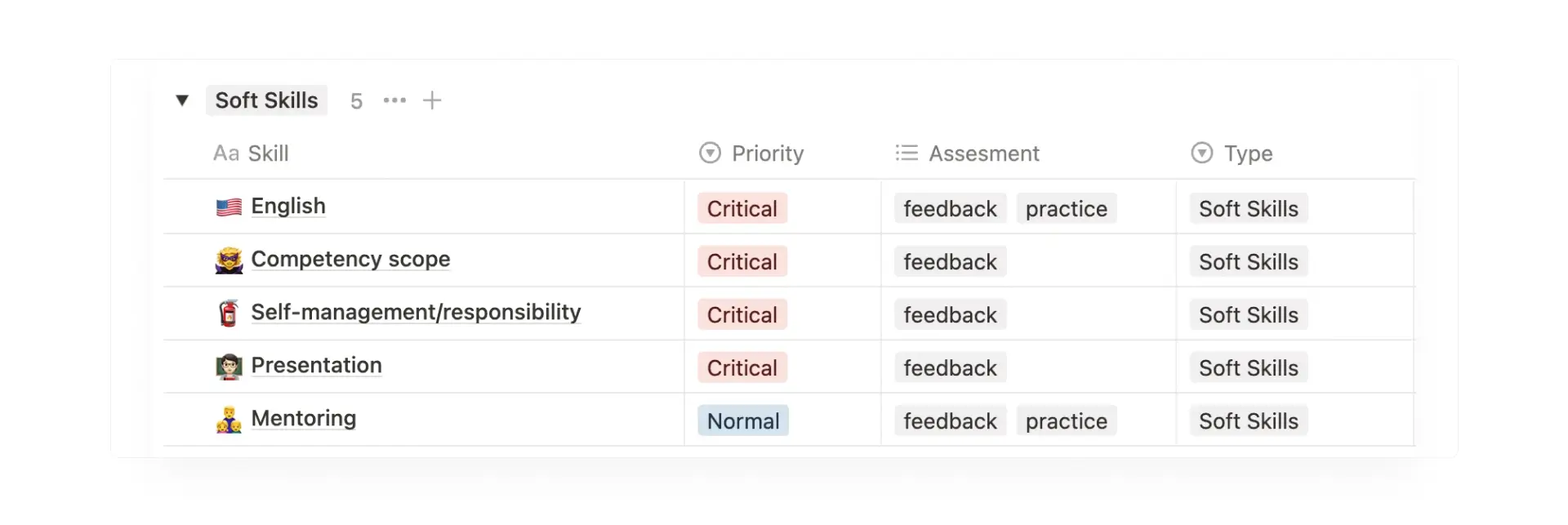This screenshot has height=525, width=1568.
Task: Click the practice tag in the English row
Action: click(1066, 208)
